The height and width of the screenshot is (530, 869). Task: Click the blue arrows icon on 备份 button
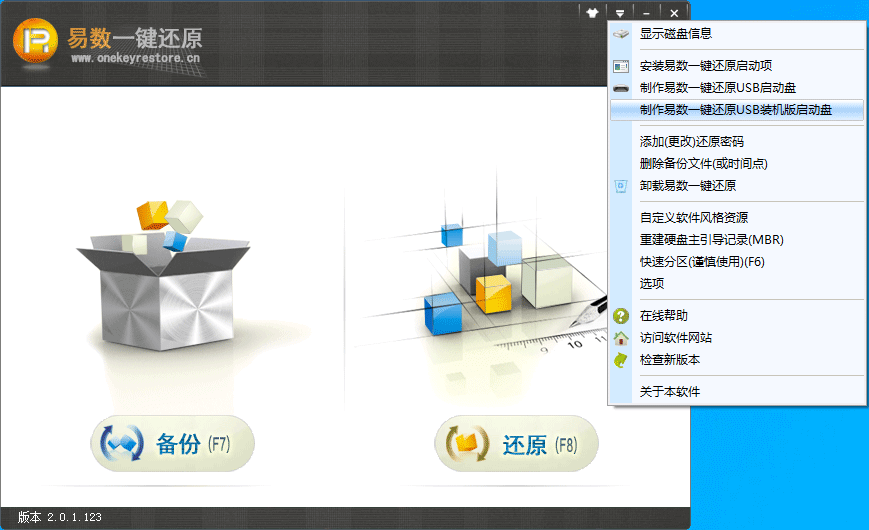coord(122,444)
